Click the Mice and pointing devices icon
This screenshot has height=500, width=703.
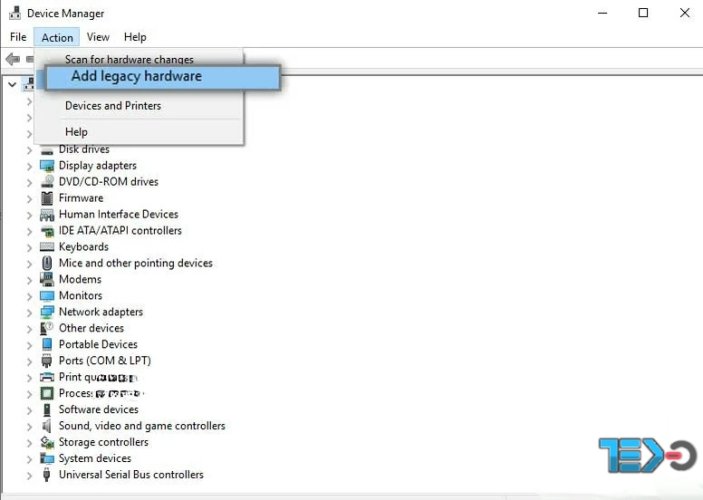(x=47, y=263)
